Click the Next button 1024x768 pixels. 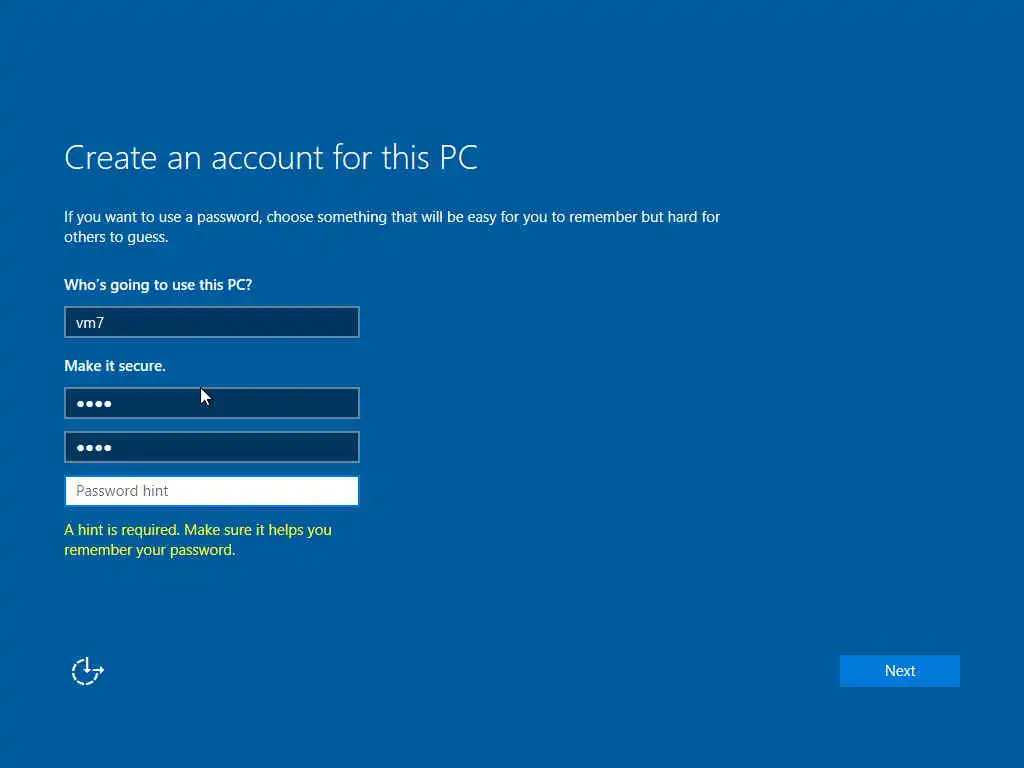coord(899,671)
